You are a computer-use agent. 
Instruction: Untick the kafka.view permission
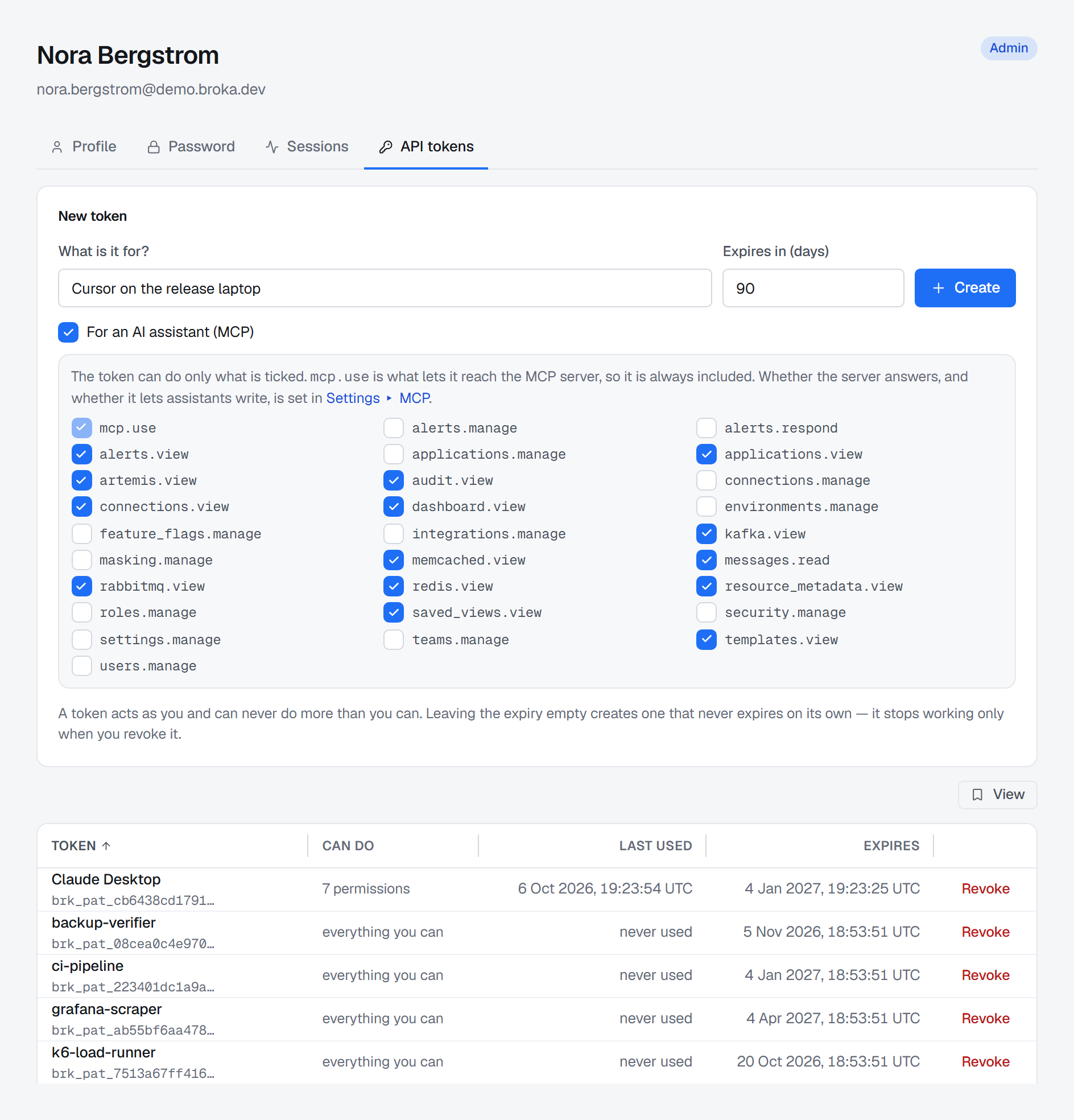(707, 534)
